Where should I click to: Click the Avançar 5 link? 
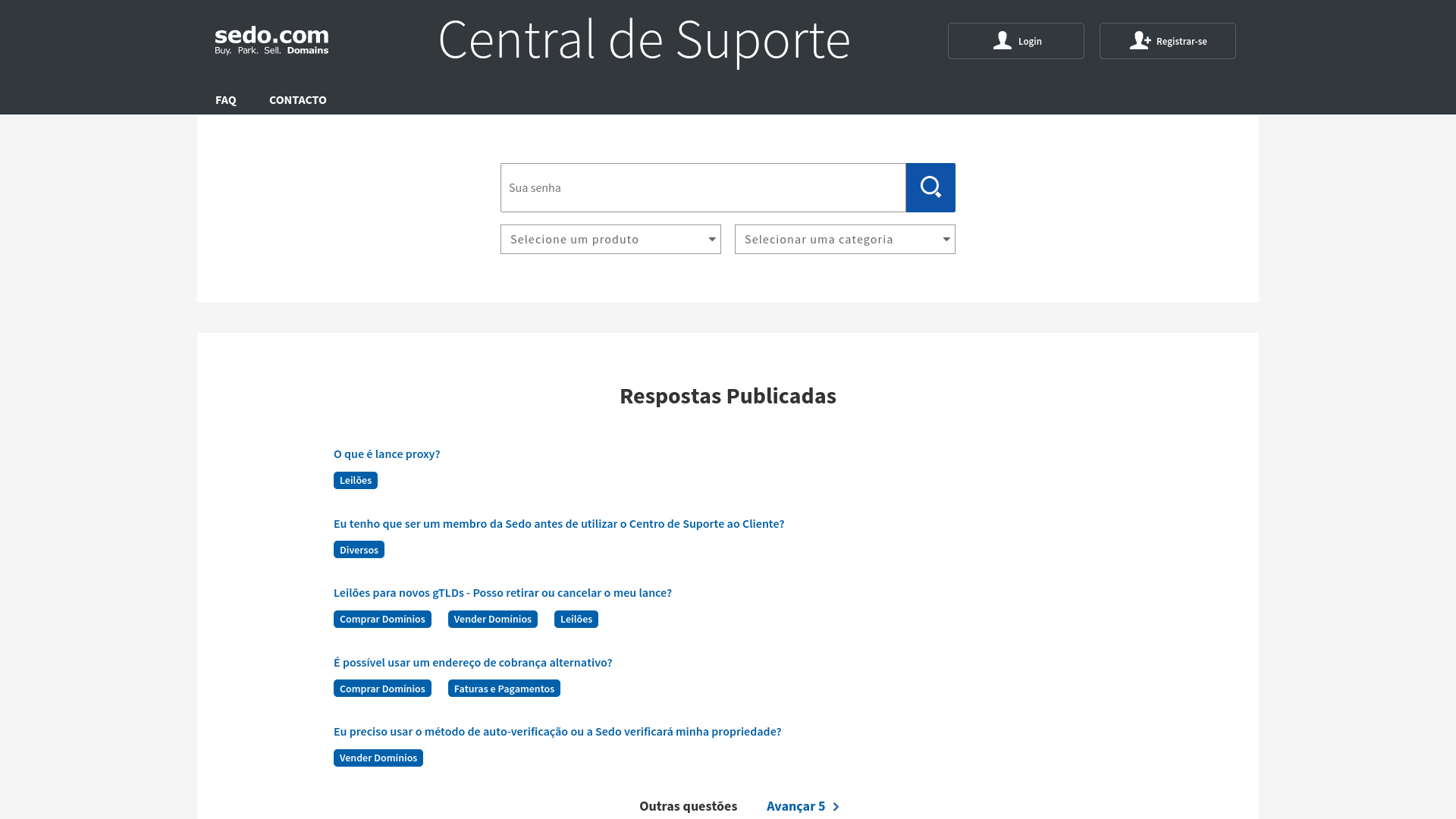pos(803,806)
